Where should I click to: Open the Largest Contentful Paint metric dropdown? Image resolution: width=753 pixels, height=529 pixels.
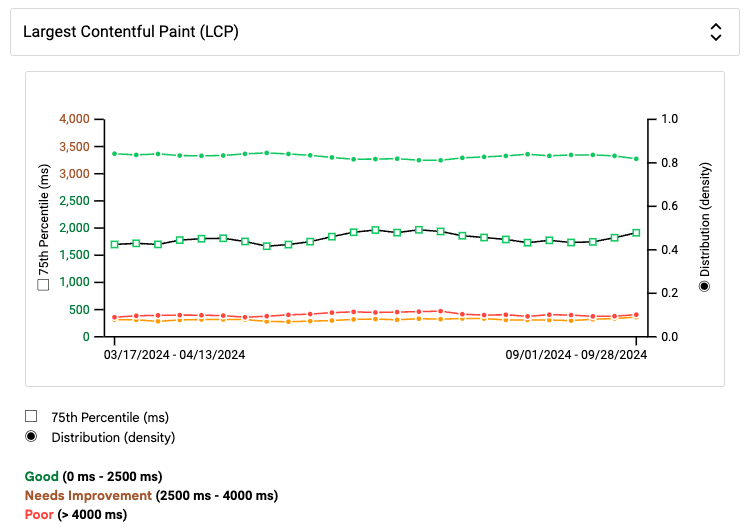click(x=375, y=32)
